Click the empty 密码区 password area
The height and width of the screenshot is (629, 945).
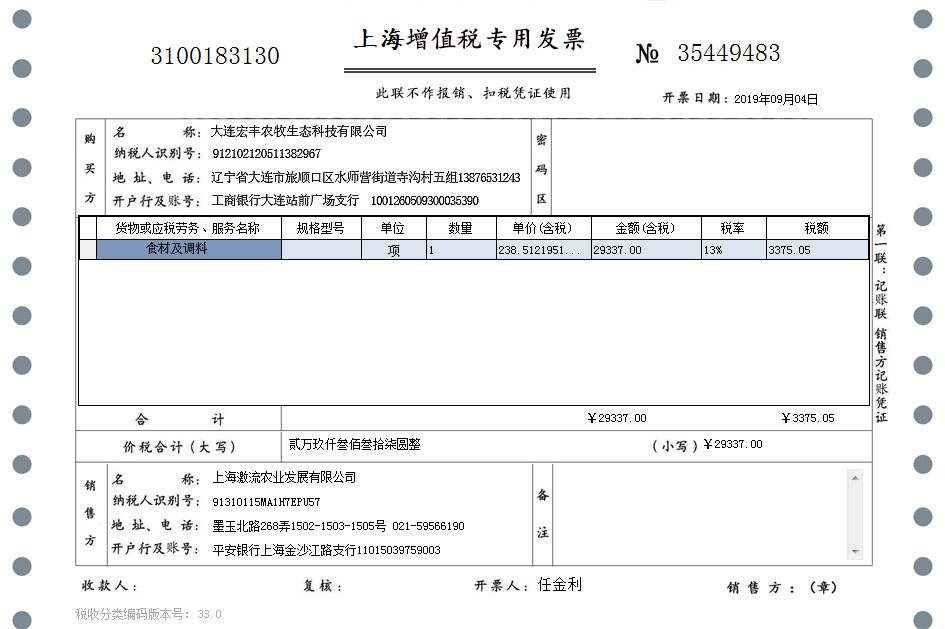pyautogui.click(x=710, y=165)
